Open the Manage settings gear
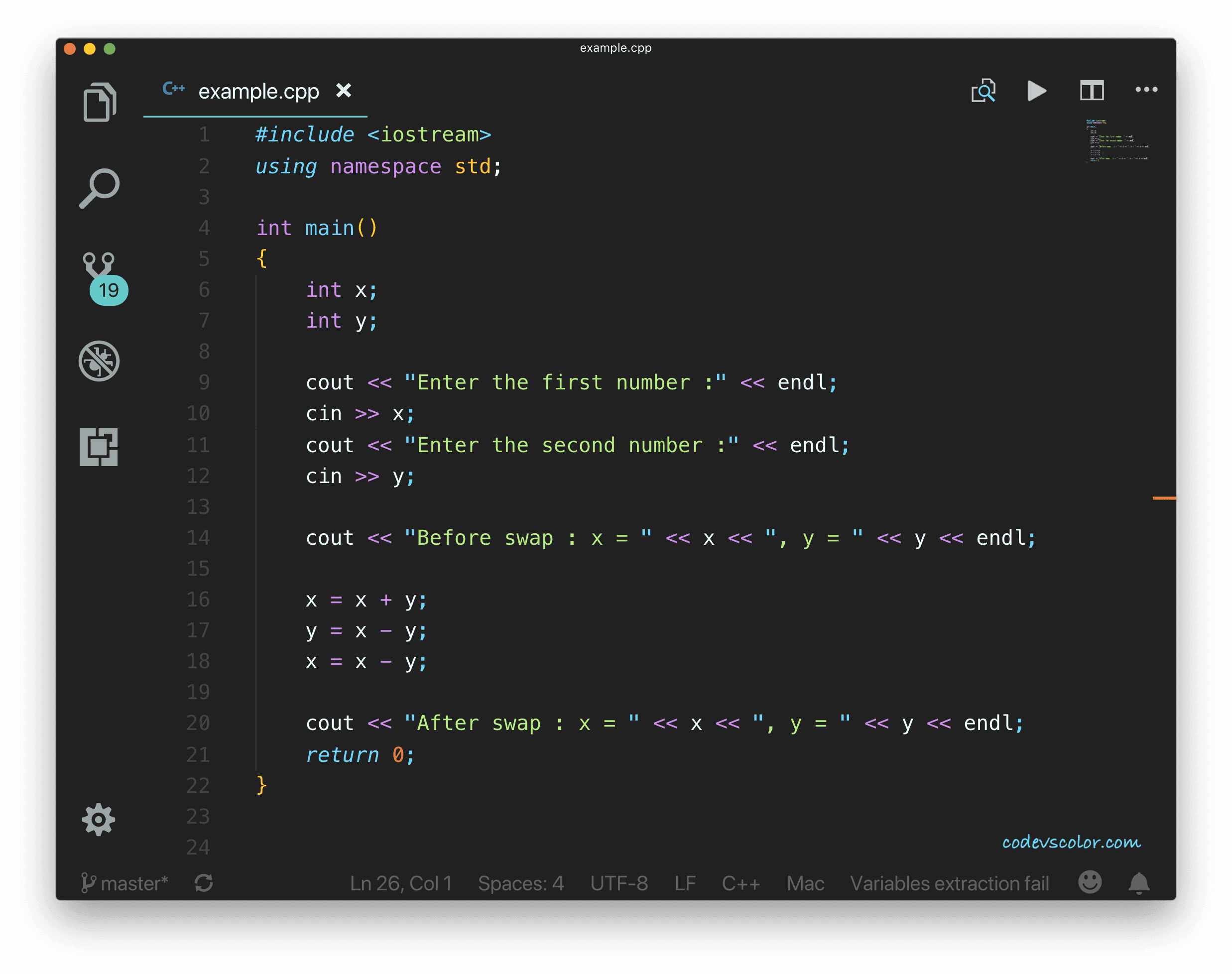 point(99,820)
